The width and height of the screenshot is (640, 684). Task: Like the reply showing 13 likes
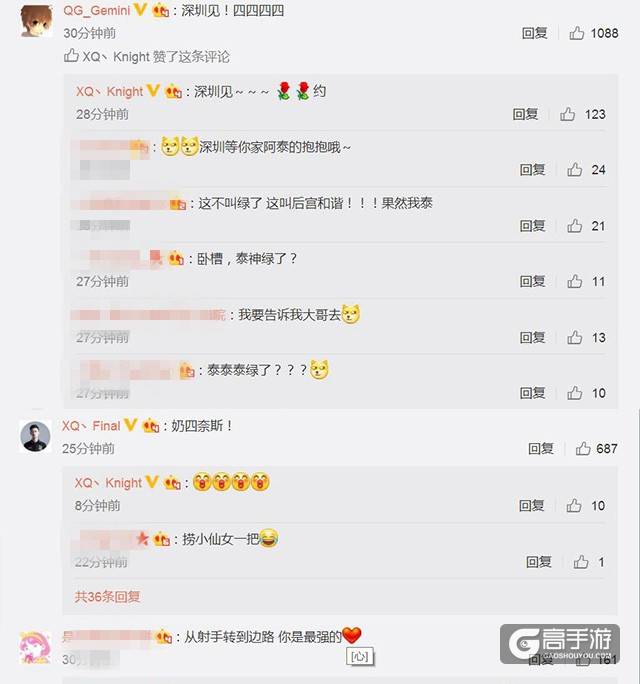(x=574, y=337)
